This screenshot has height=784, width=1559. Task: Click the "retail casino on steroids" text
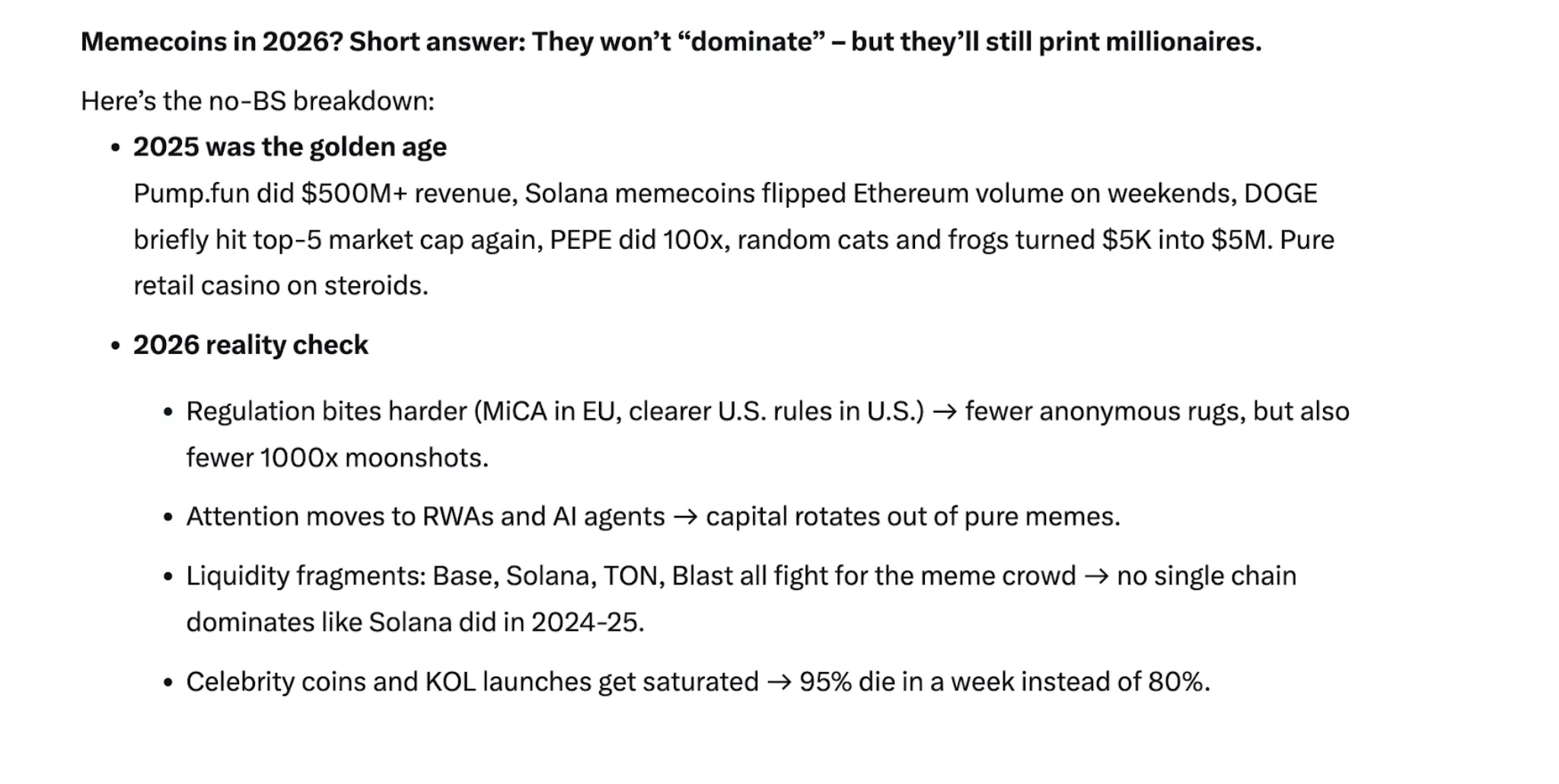tap(279, 285)
